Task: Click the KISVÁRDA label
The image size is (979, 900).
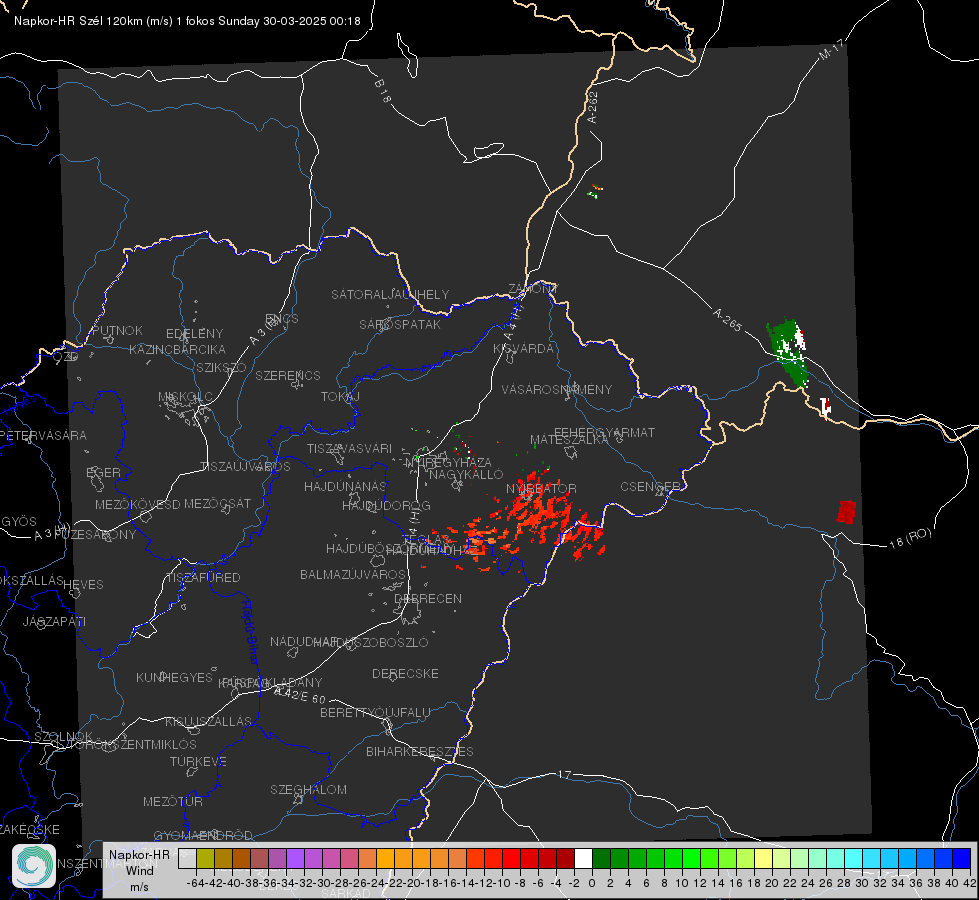Action: [x=523, y=349]
